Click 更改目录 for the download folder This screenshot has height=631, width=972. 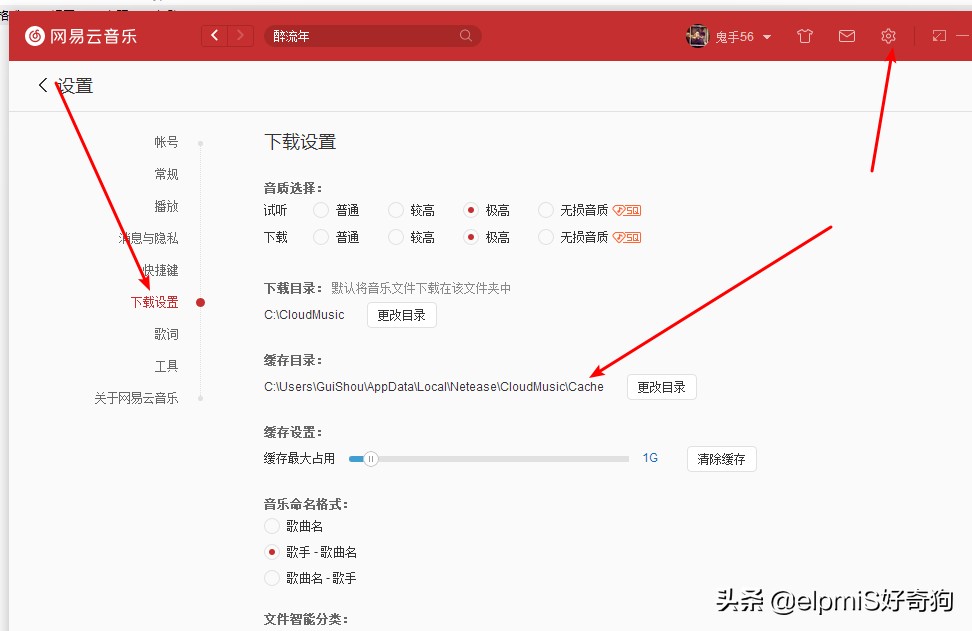pyautogui.click(x=401, y=314)
